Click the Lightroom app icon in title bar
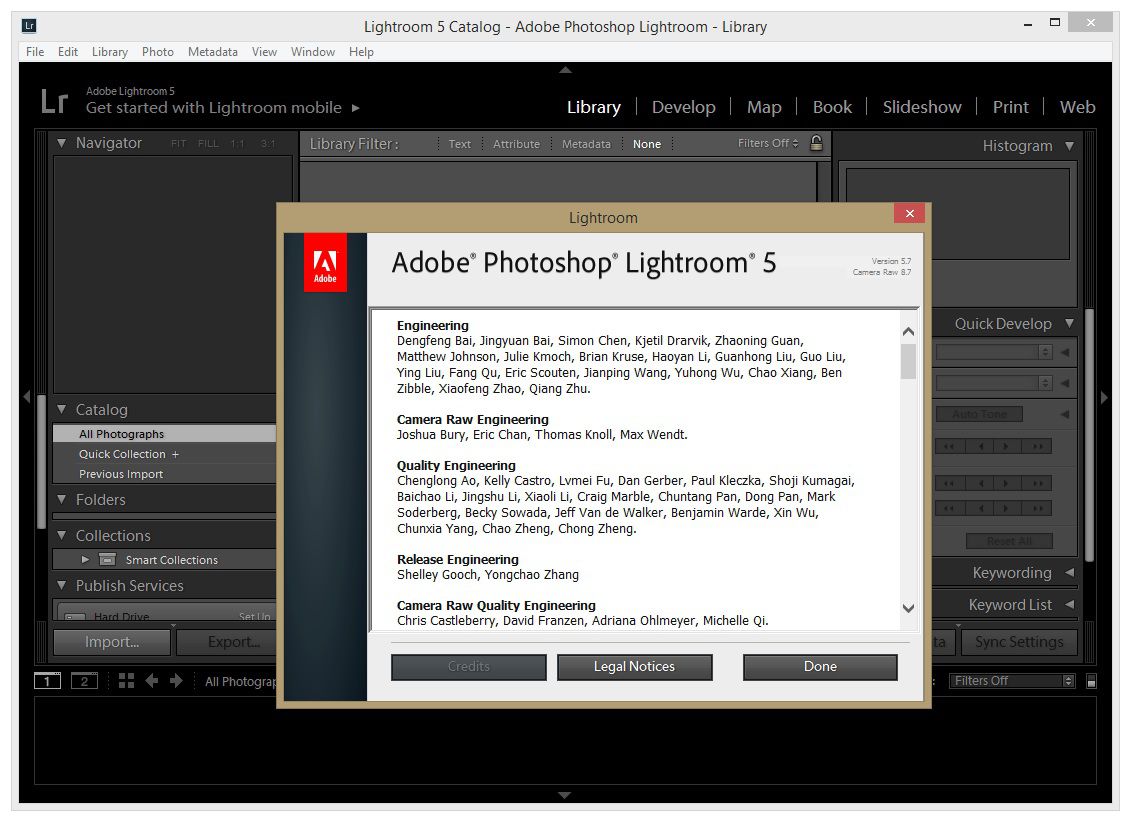This screenshot has width=1130, height=821. [x=30, y=26]
